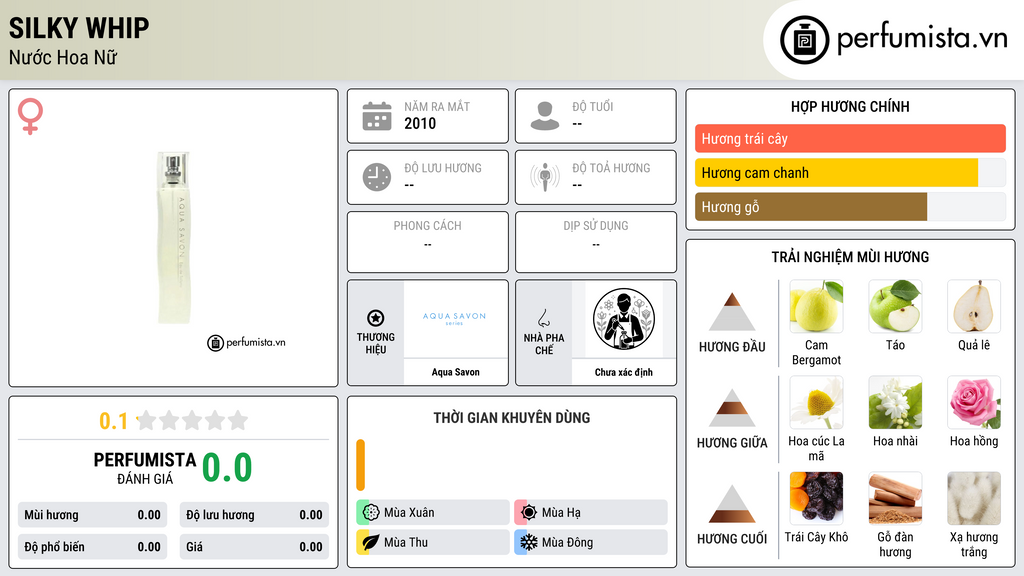The width and height of the screenshot is (1024, 576).
Task: Click the Độ phổ biến score row
Action: point(92,547)
